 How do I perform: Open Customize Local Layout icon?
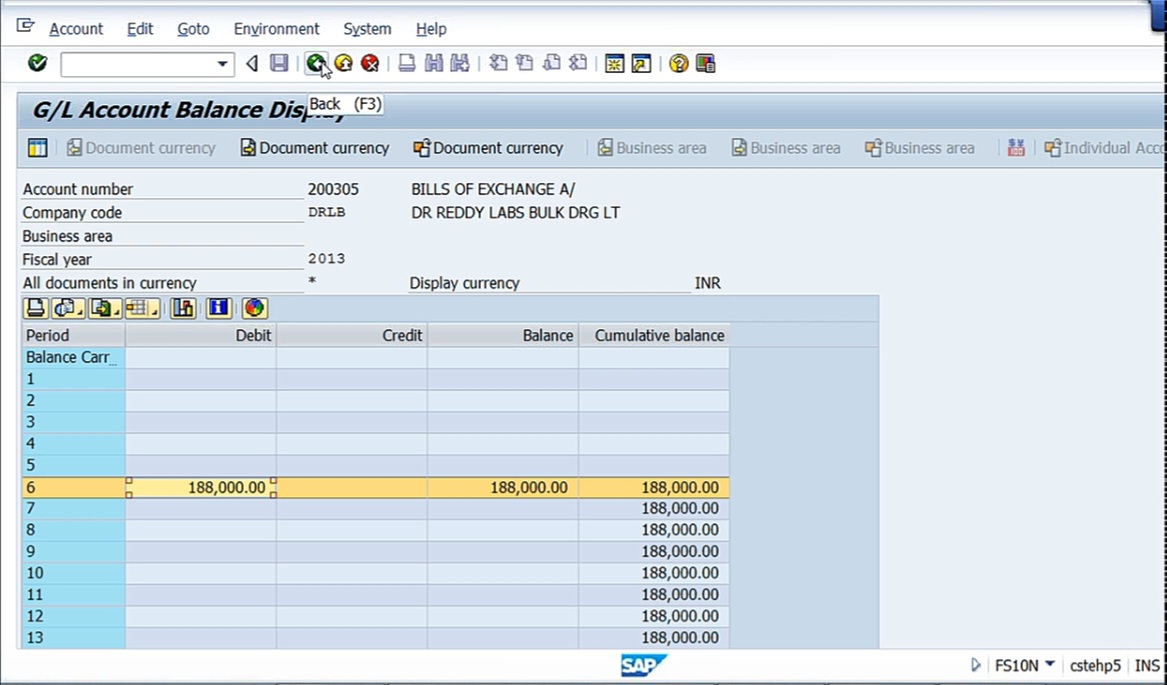pyautogui.click(x=706, y=63)
